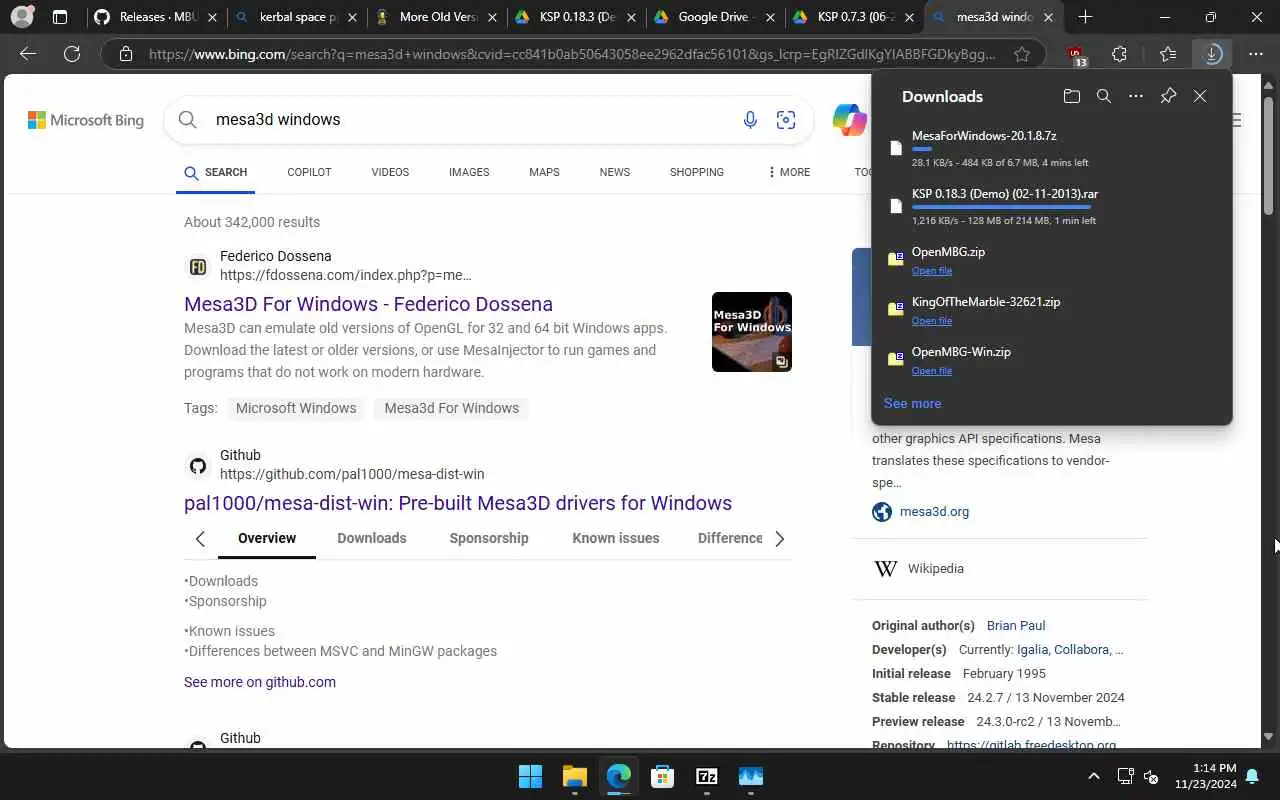Open Mesa3D For Windows - Federico Dossena result

(x=368, y=304)
